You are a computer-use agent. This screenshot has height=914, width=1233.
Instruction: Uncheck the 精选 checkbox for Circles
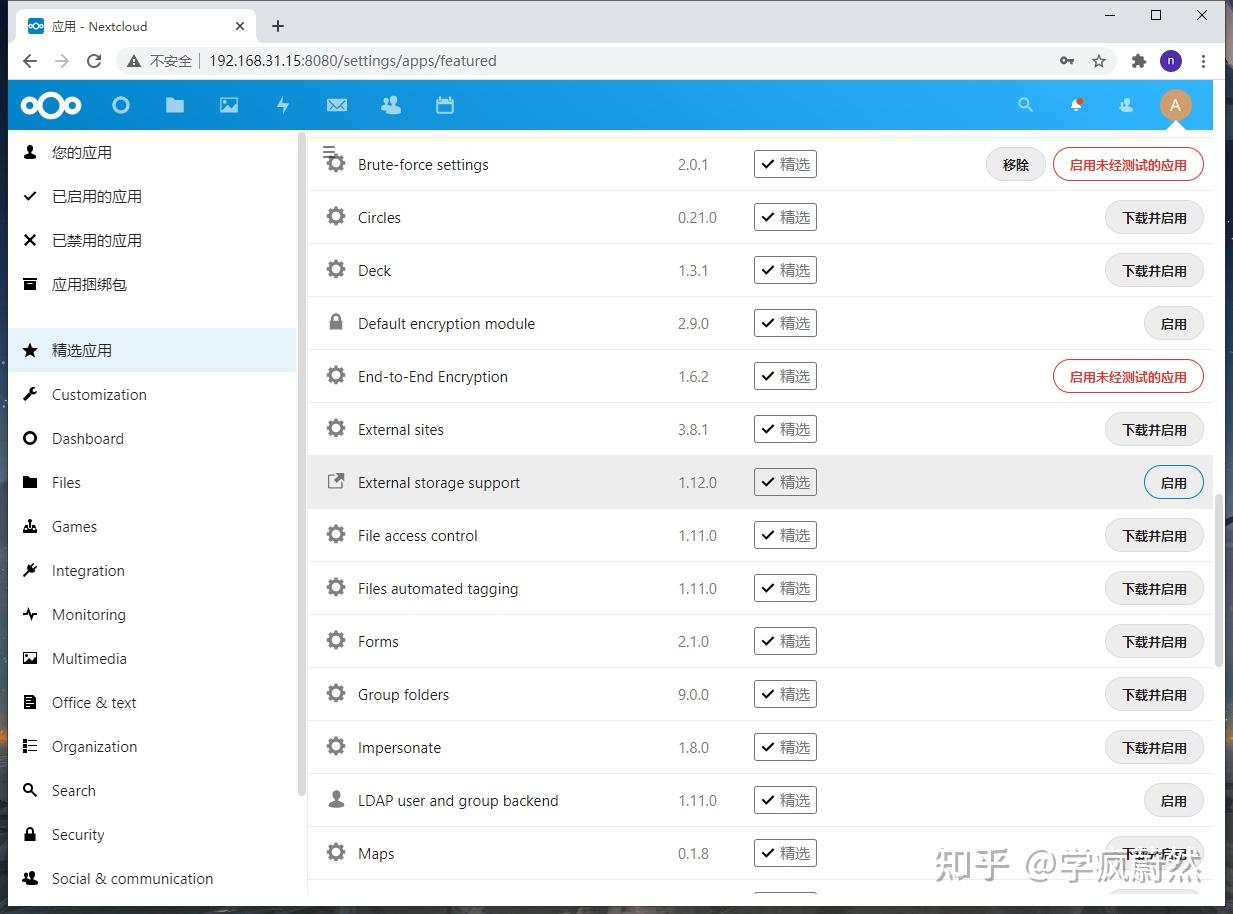[785, 217]
